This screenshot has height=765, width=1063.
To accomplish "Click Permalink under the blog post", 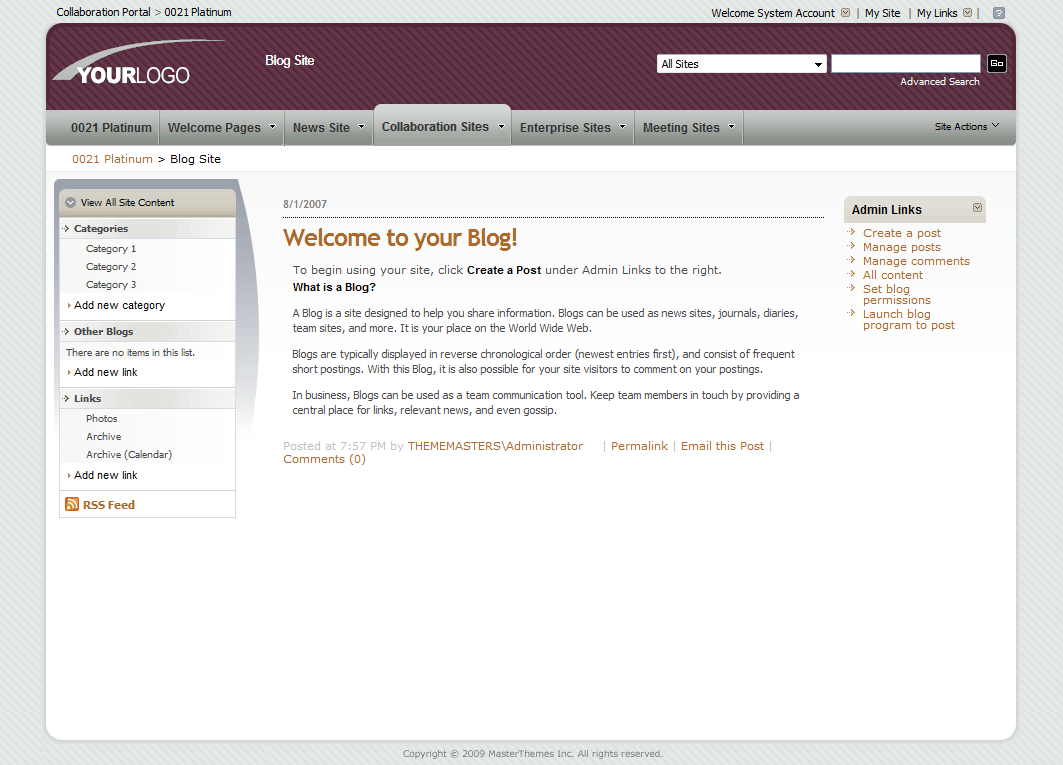I will coord(639,446).
